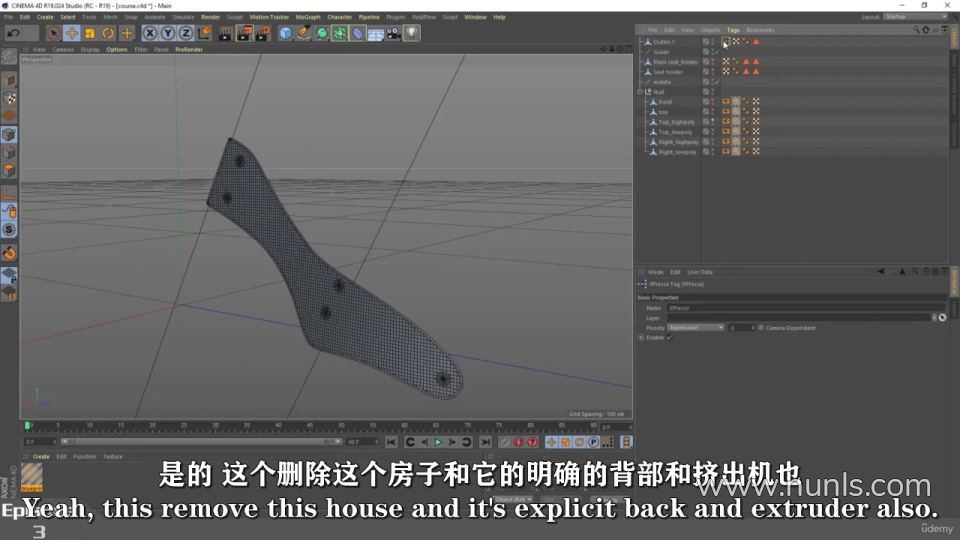Open Layout dropdown at top right
The height and width of the screenshot is (540, 960).
(x=916, y=17)
